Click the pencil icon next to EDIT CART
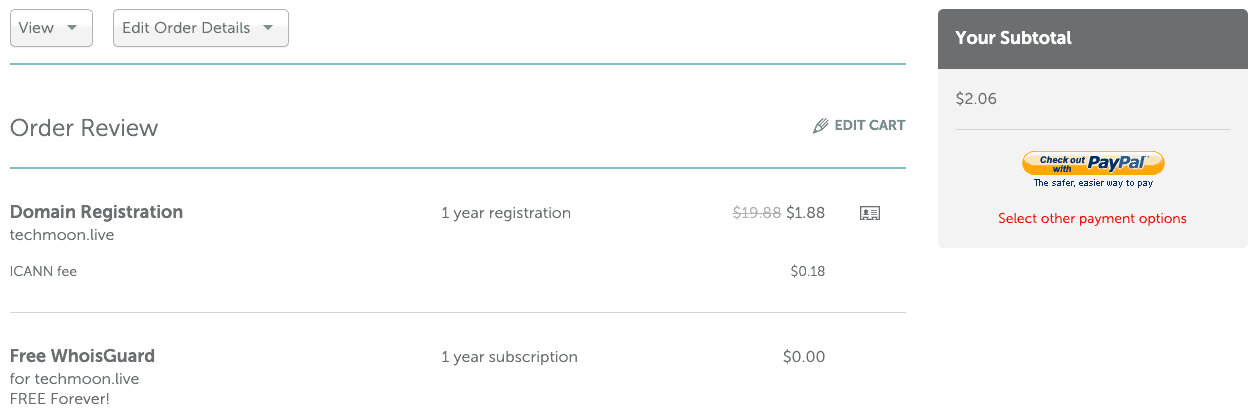Image resolution: width=1254 pixels, height=414 pixels. coord(821,126)
